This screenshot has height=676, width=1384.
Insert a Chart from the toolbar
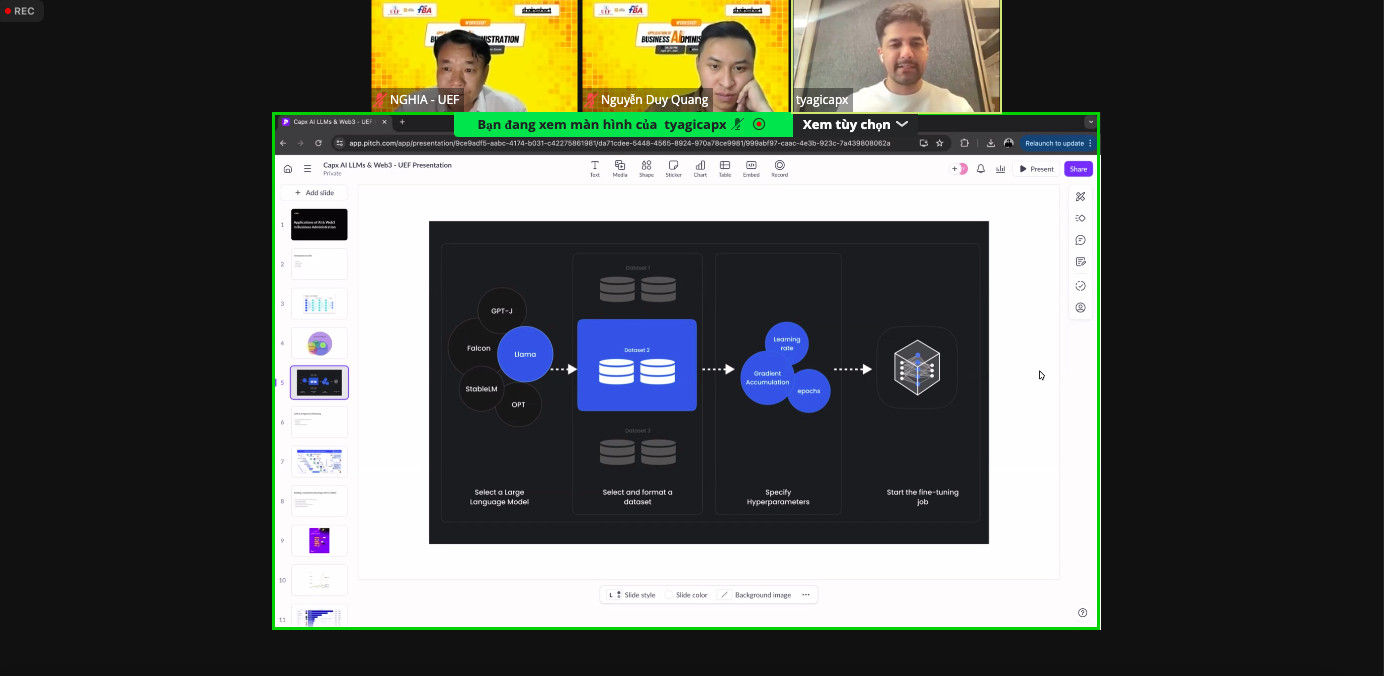(x=700, y=168)
